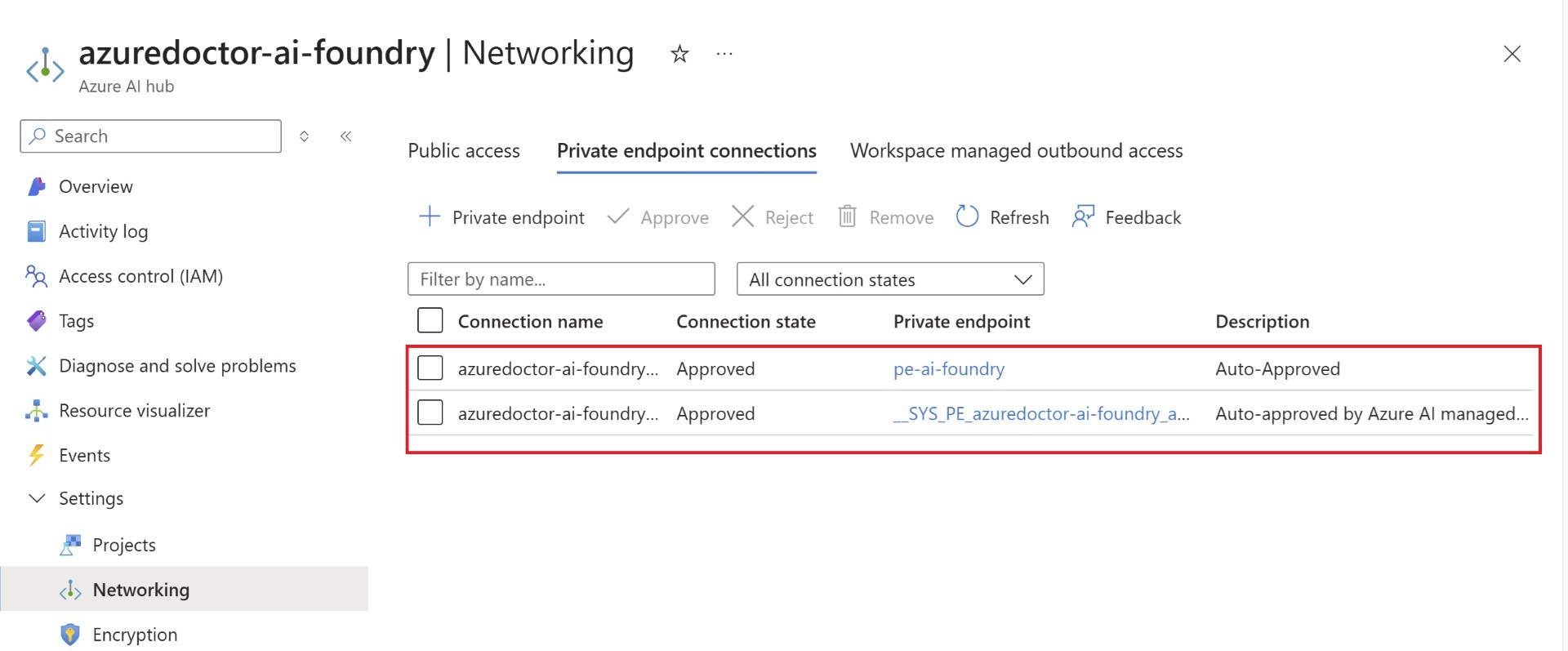Click the Feedback person icon

(x=1083, y=216)
